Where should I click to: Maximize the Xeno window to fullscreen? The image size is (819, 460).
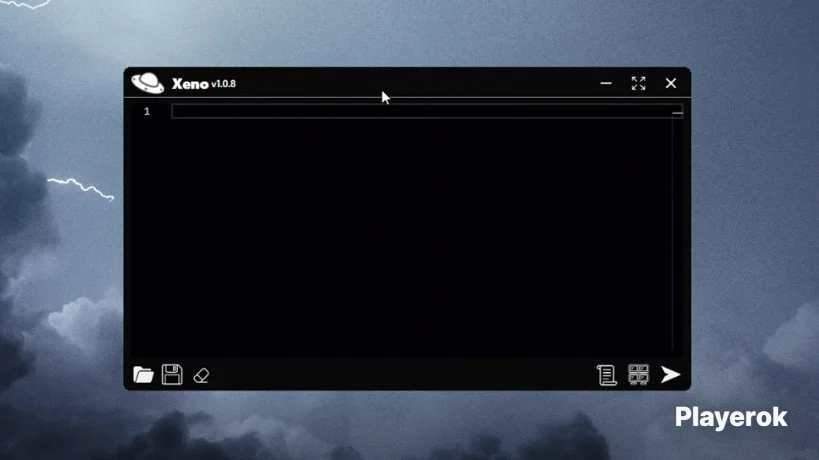pyautogui.click(x=638, y=83)
